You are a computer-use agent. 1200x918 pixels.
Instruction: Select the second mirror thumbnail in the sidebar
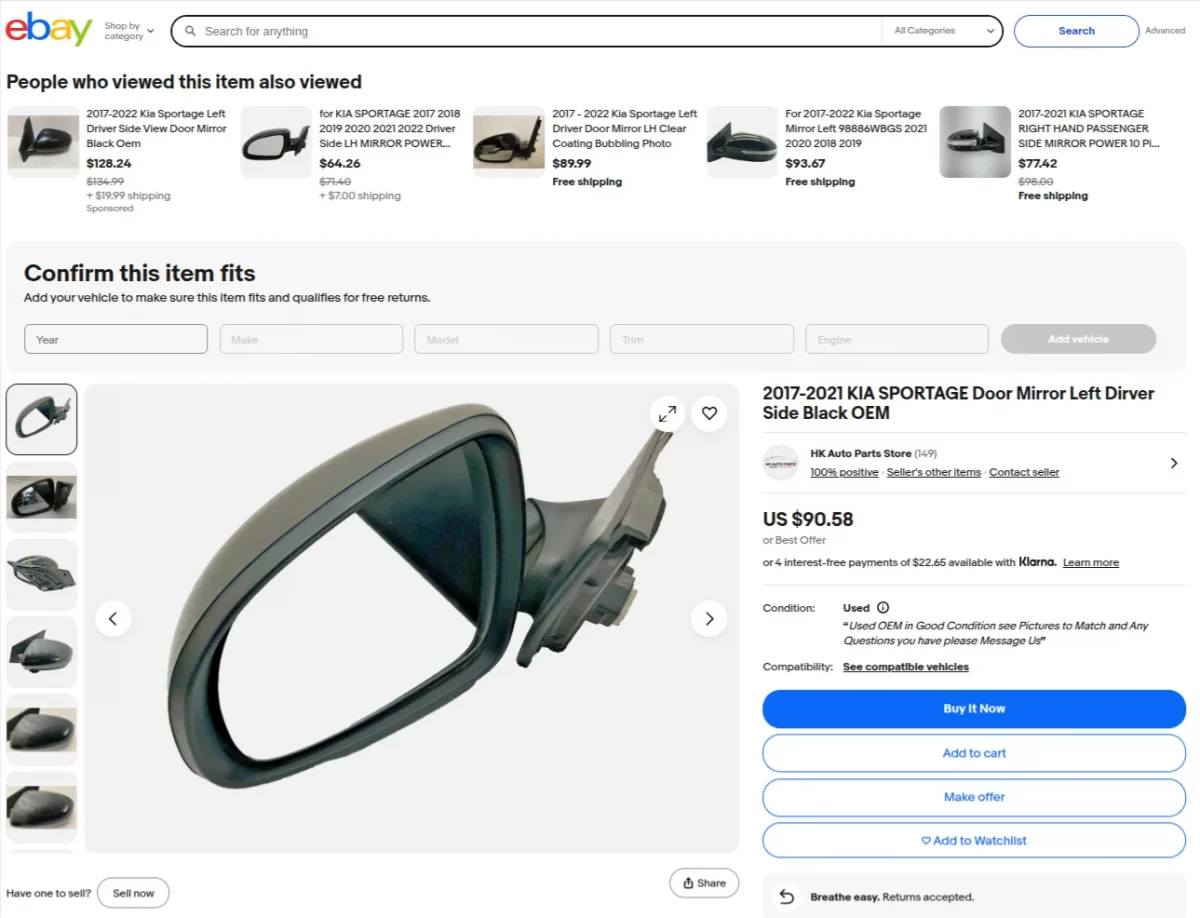coord(41,496)
